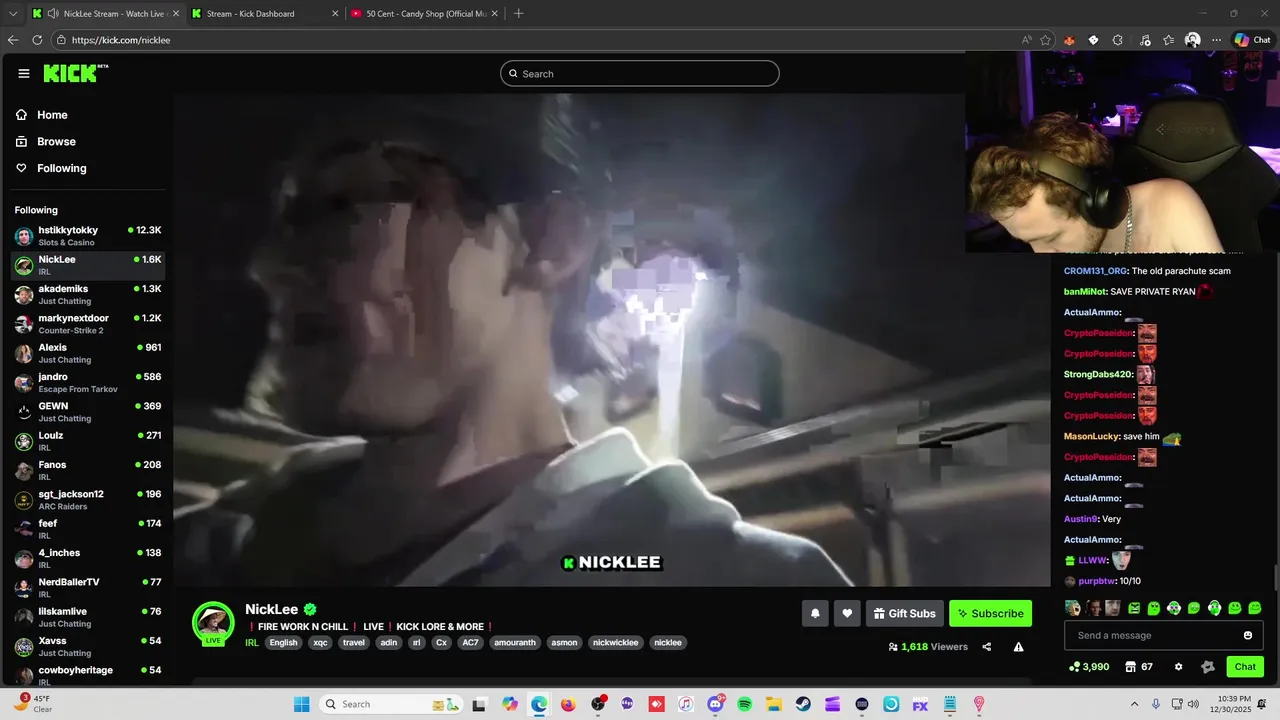
Task: Open the Windows Start menu
Action: coord(301,704)
